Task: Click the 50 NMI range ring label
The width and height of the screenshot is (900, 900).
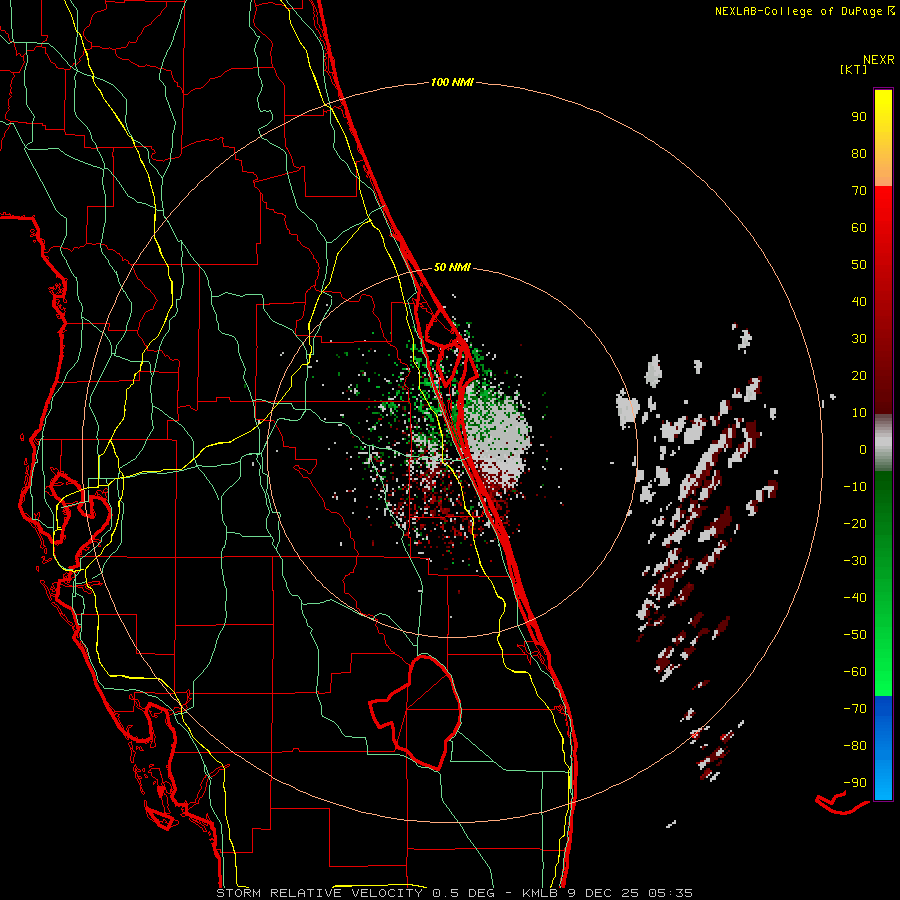Action: [x=452, y=267]
